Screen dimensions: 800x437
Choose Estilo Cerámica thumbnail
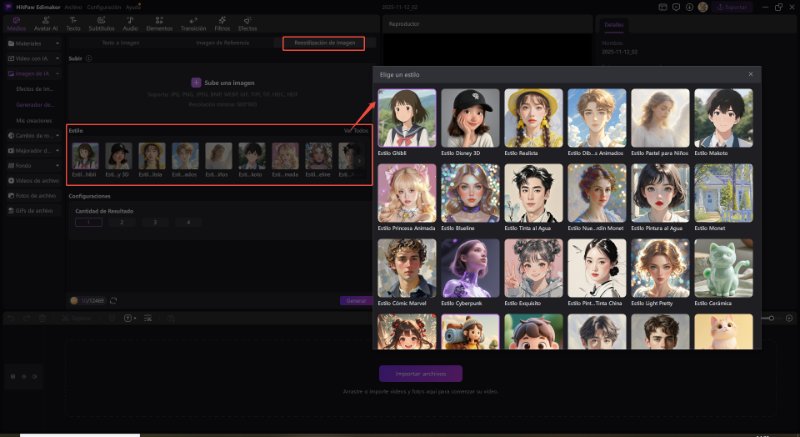[x=723, y=268]
